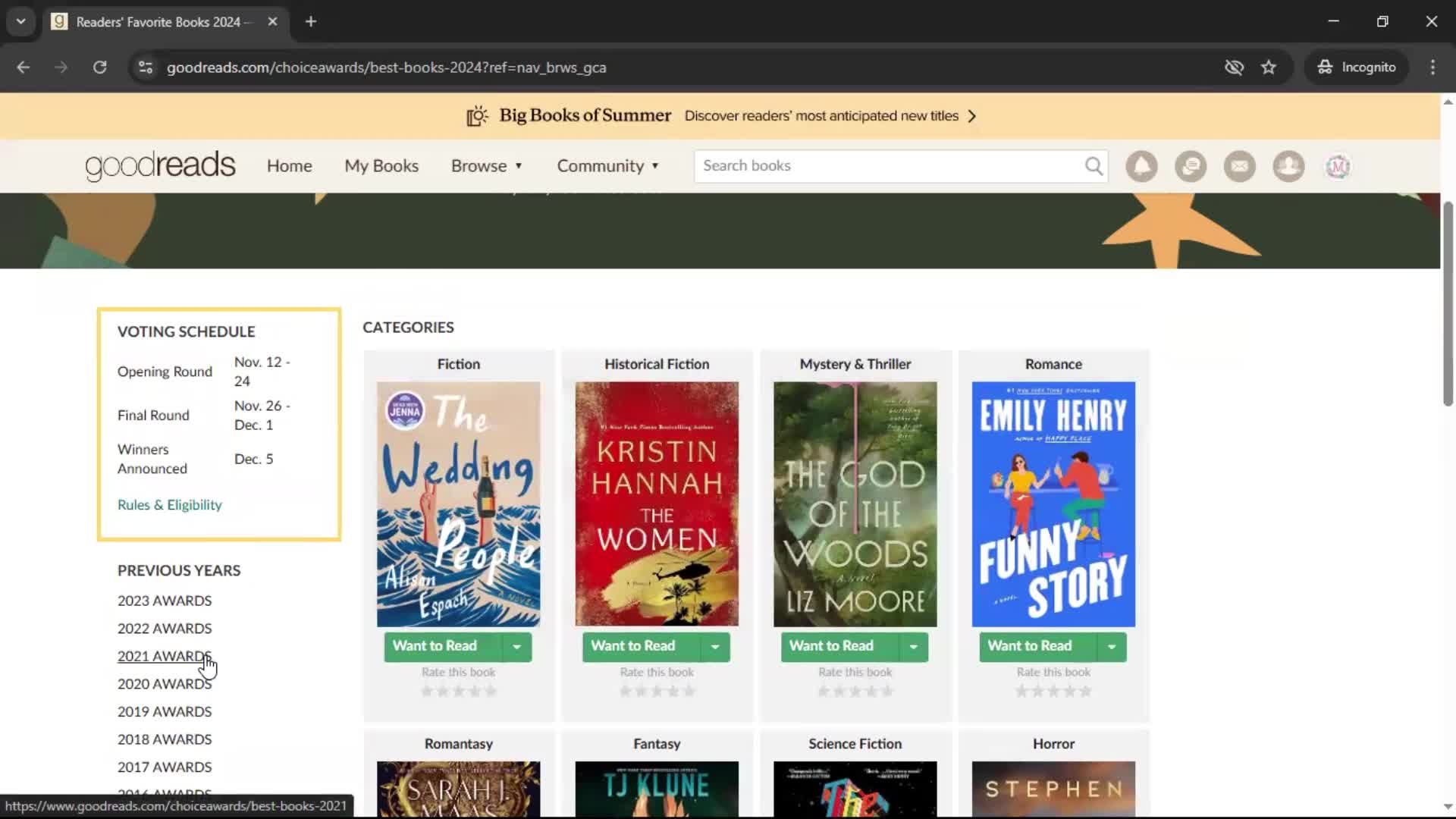Mark The God of the Woods Want to Read
This screenshot has width=1456, height=819.
tap(839, 646)
